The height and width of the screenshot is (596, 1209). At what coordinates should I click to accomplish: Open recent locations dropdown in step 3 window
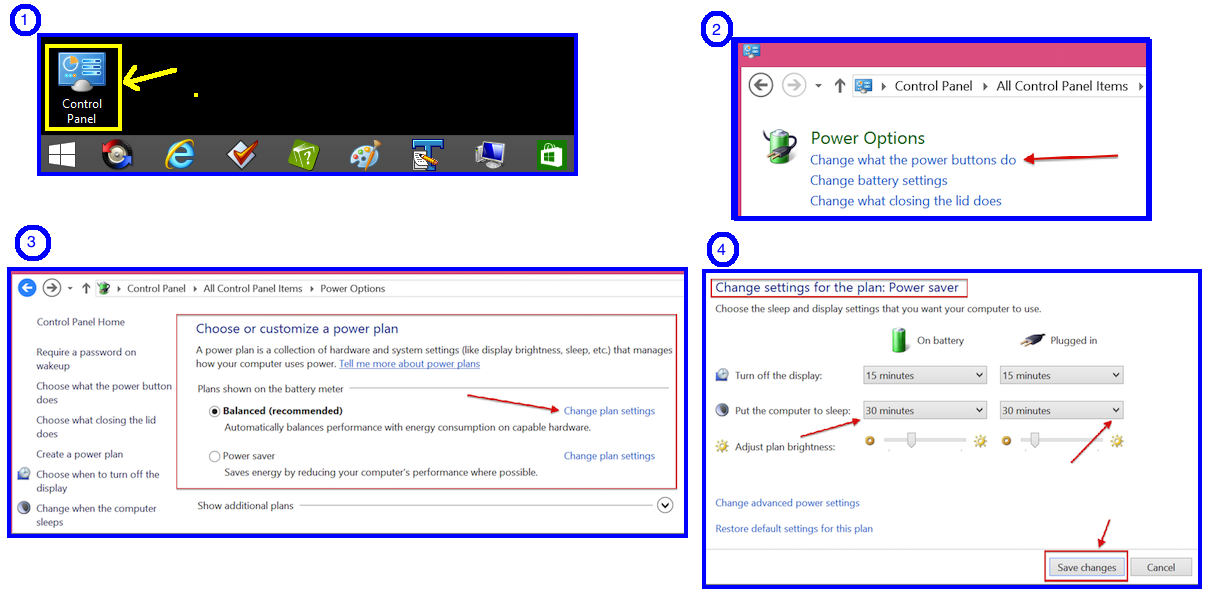70,288
